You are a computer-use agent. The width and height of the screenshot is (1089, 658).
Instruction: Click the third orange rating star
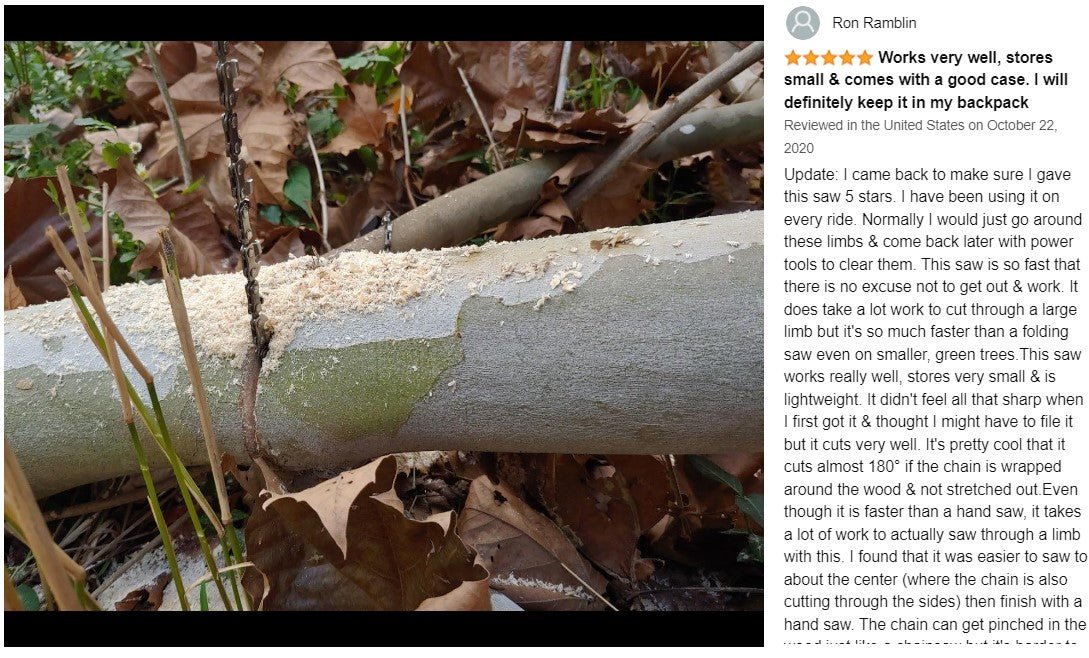click(829, 58)
